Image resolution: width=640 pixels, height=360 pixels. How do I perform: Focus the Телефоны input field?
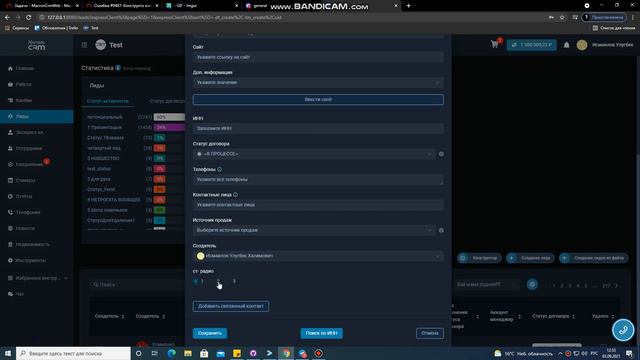coord(318,180)
